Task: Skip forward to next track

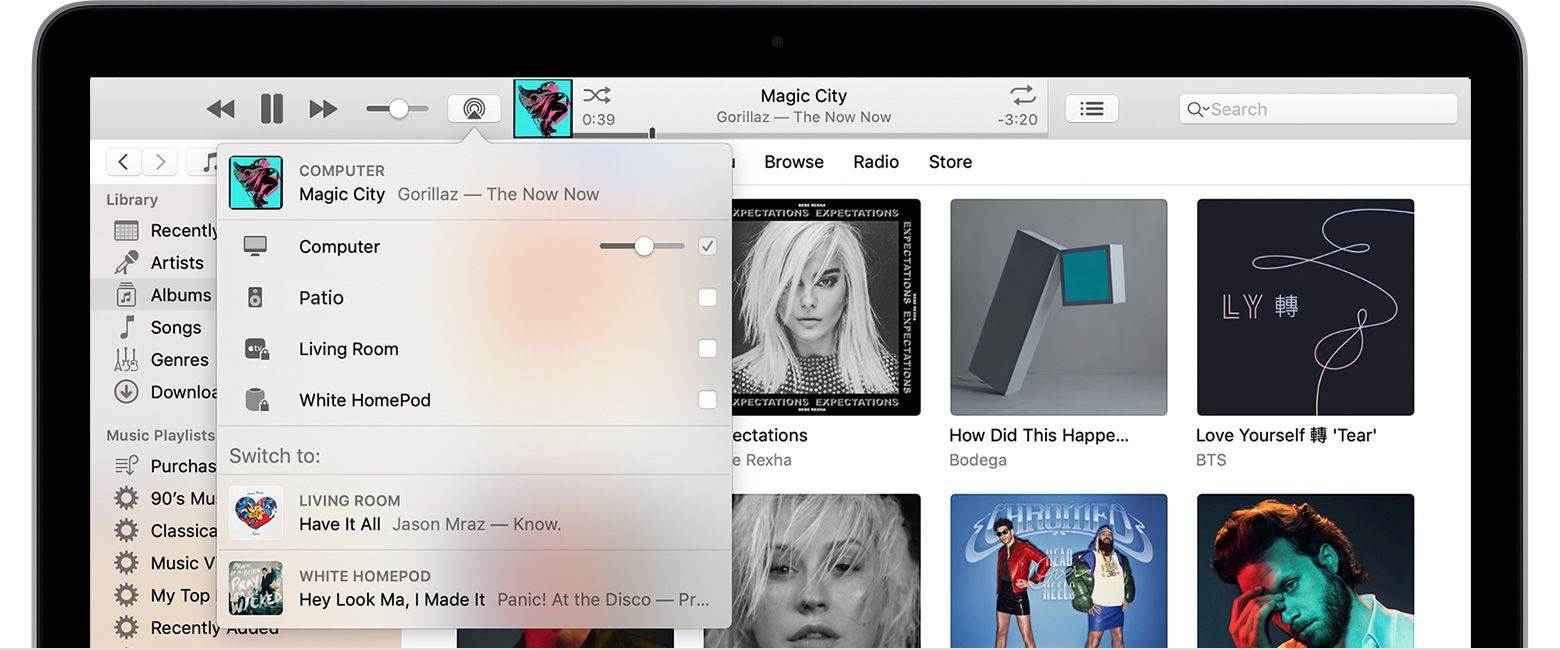Action: 323,109
